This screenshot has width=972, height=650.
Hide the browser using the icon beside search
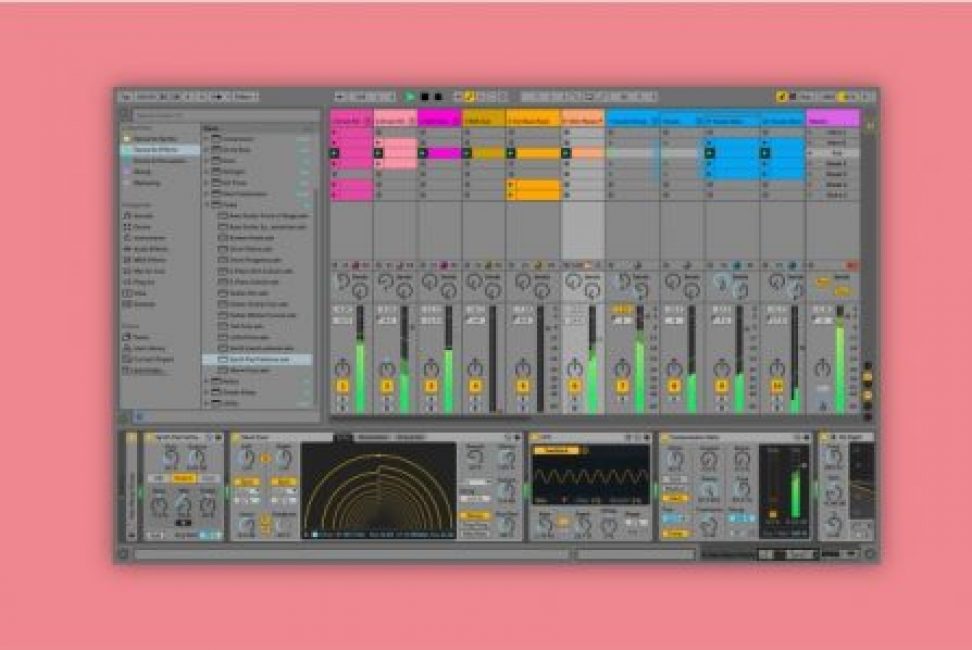tap(125, 115)
